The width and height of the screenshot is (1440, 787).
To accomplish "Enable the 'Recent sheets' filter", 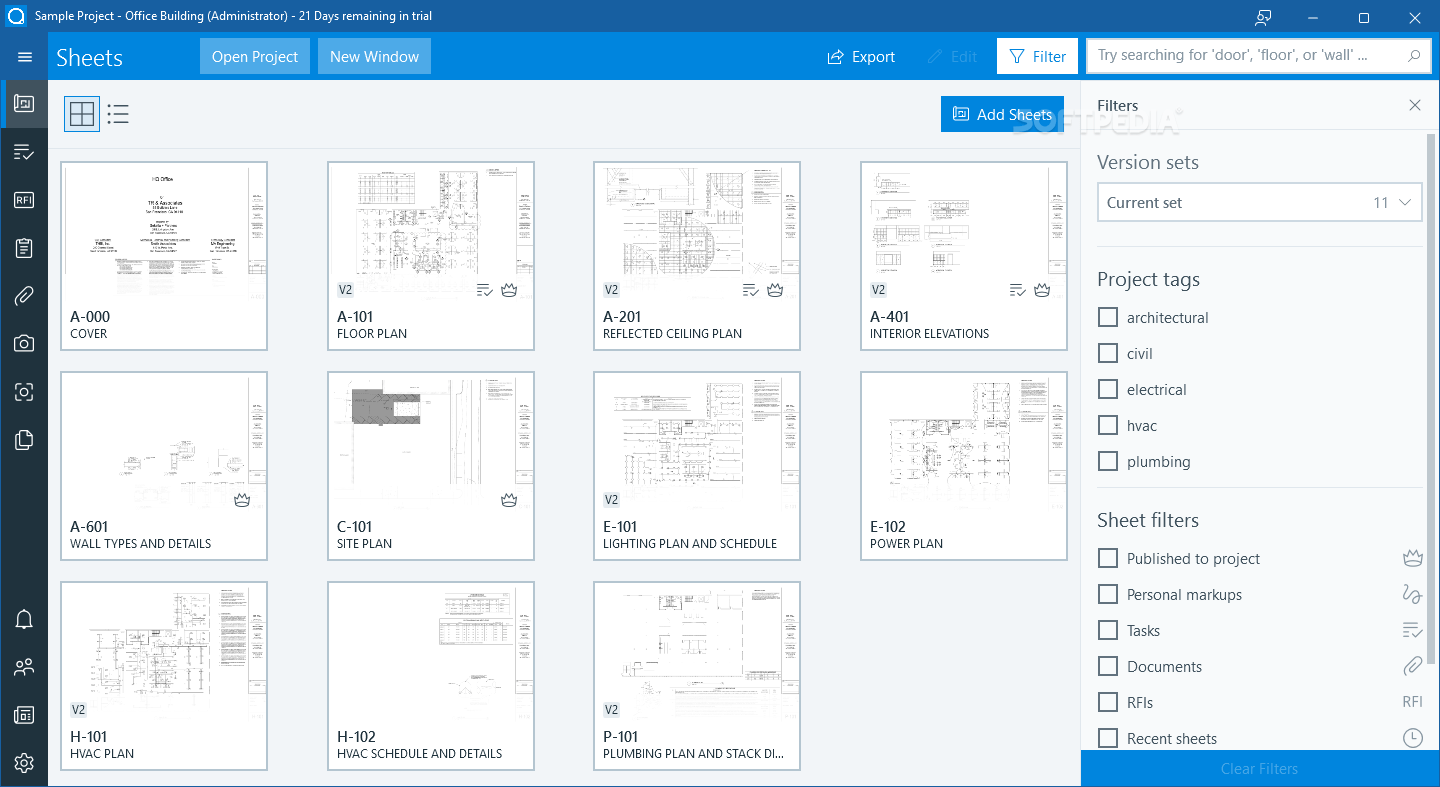I will [1107, 738].
